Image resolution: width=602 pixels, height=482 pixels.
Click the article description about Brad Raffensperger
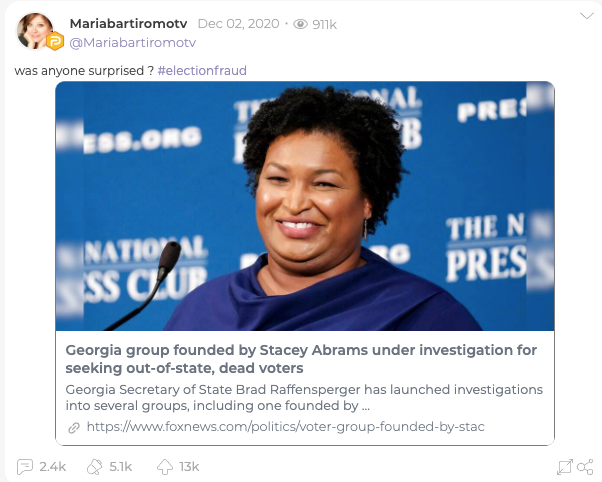coord(304,398)
